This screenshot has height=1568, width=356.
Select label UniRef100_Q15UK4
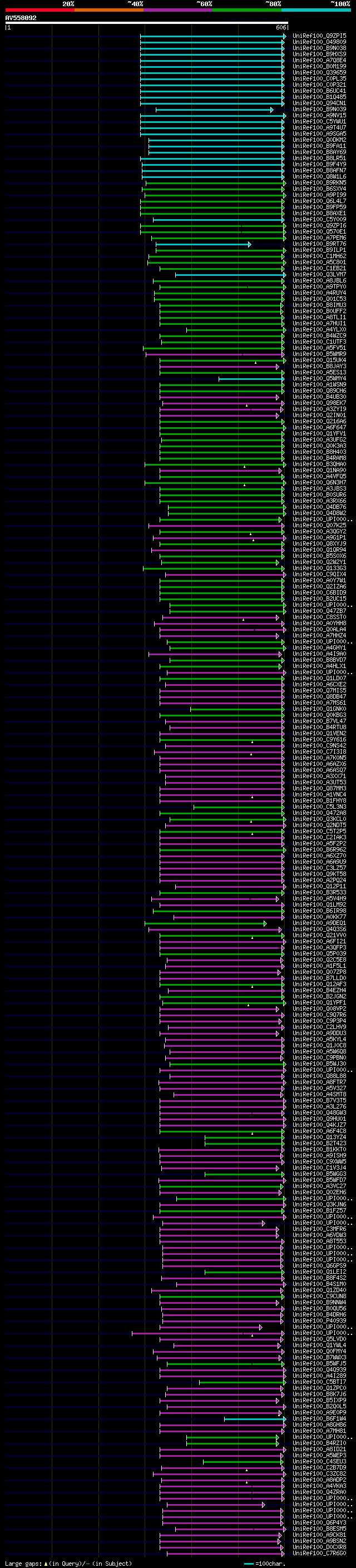coord(319,360)
